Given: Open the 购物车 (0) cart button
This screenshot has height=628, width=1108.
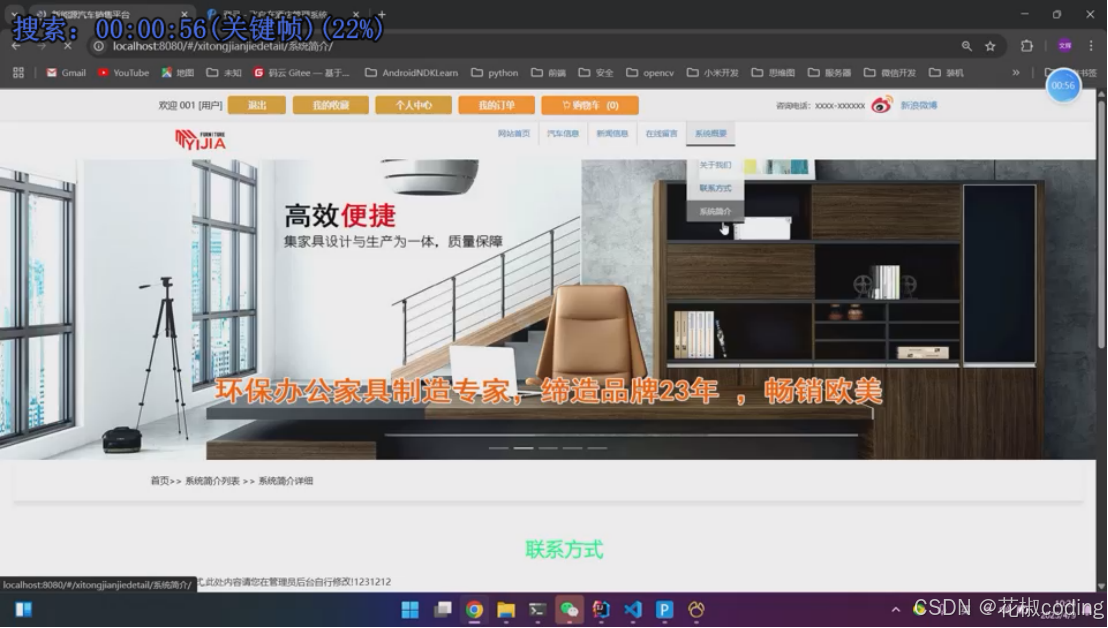Looking at the screenshot, I should tap(590, 105).
